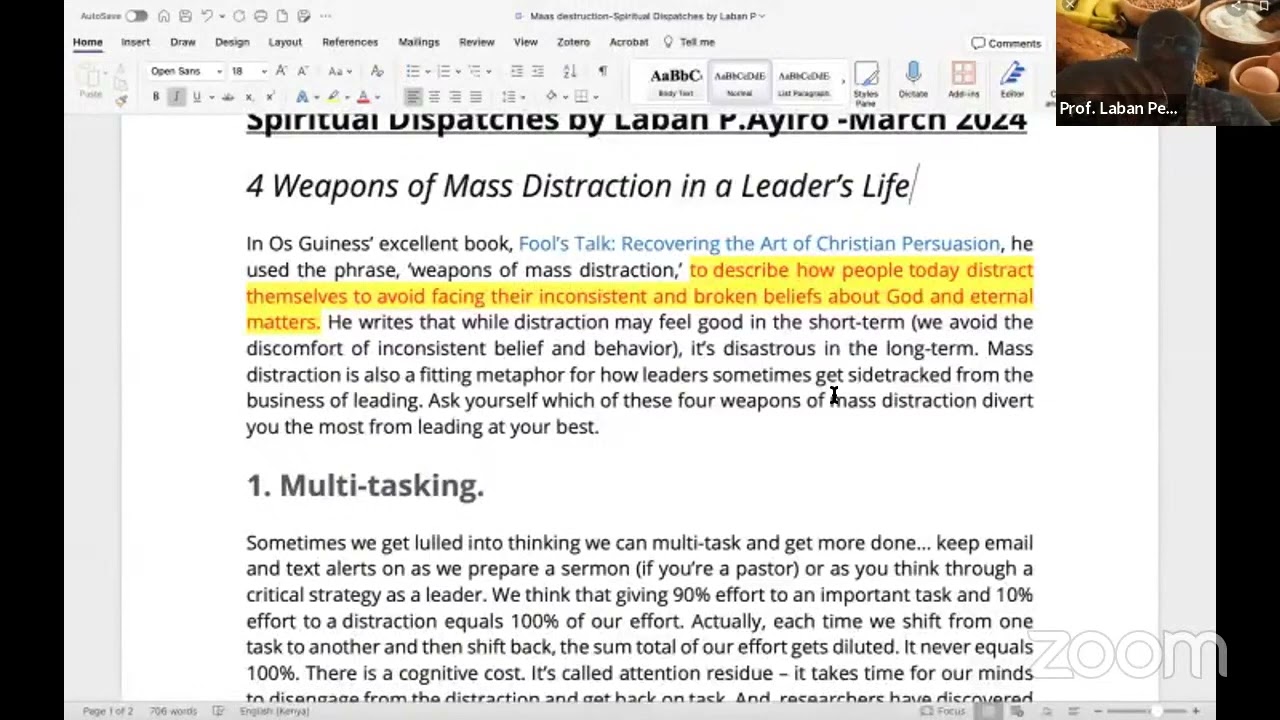This screenshot has width=1280, height=720.
Task: Switch to the Layout tab
Action: pyautogui.click(x=285, y=42)
